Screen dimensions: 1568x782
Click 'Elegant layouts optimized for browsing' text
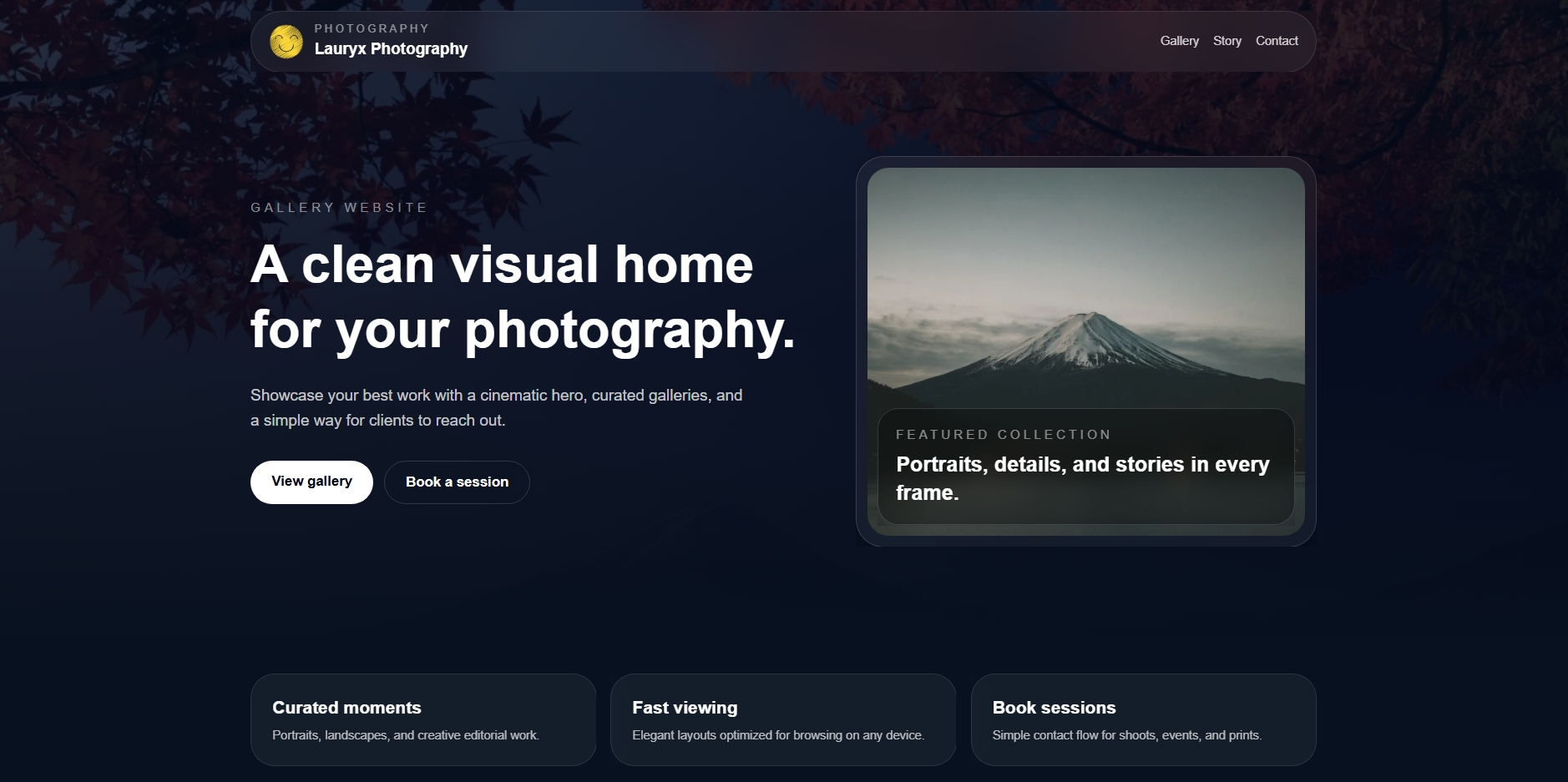click(x=778, y=735)
